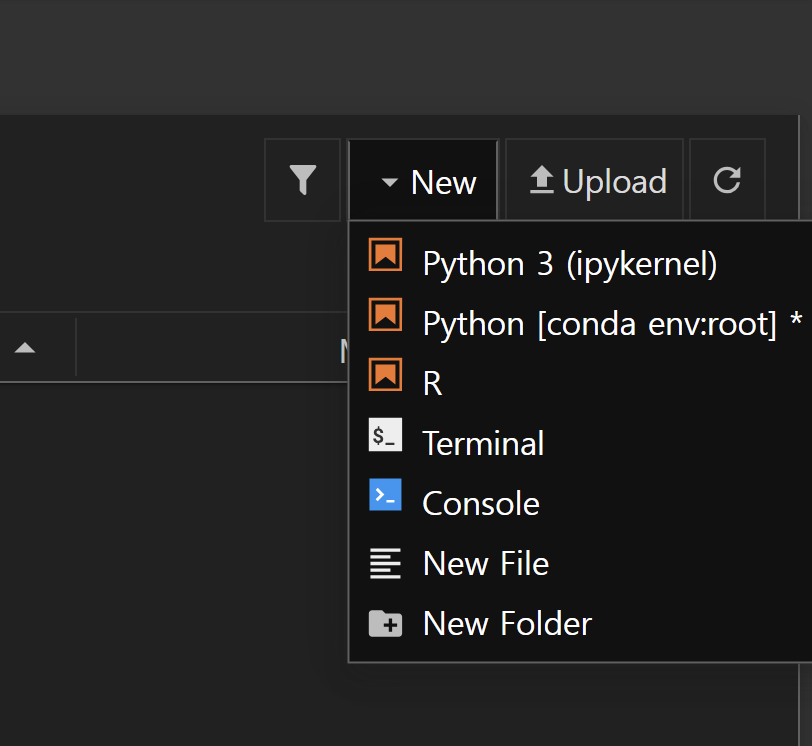
Task: Create a Python 3 (ipykernel) notebook
Action: (581, 264)
